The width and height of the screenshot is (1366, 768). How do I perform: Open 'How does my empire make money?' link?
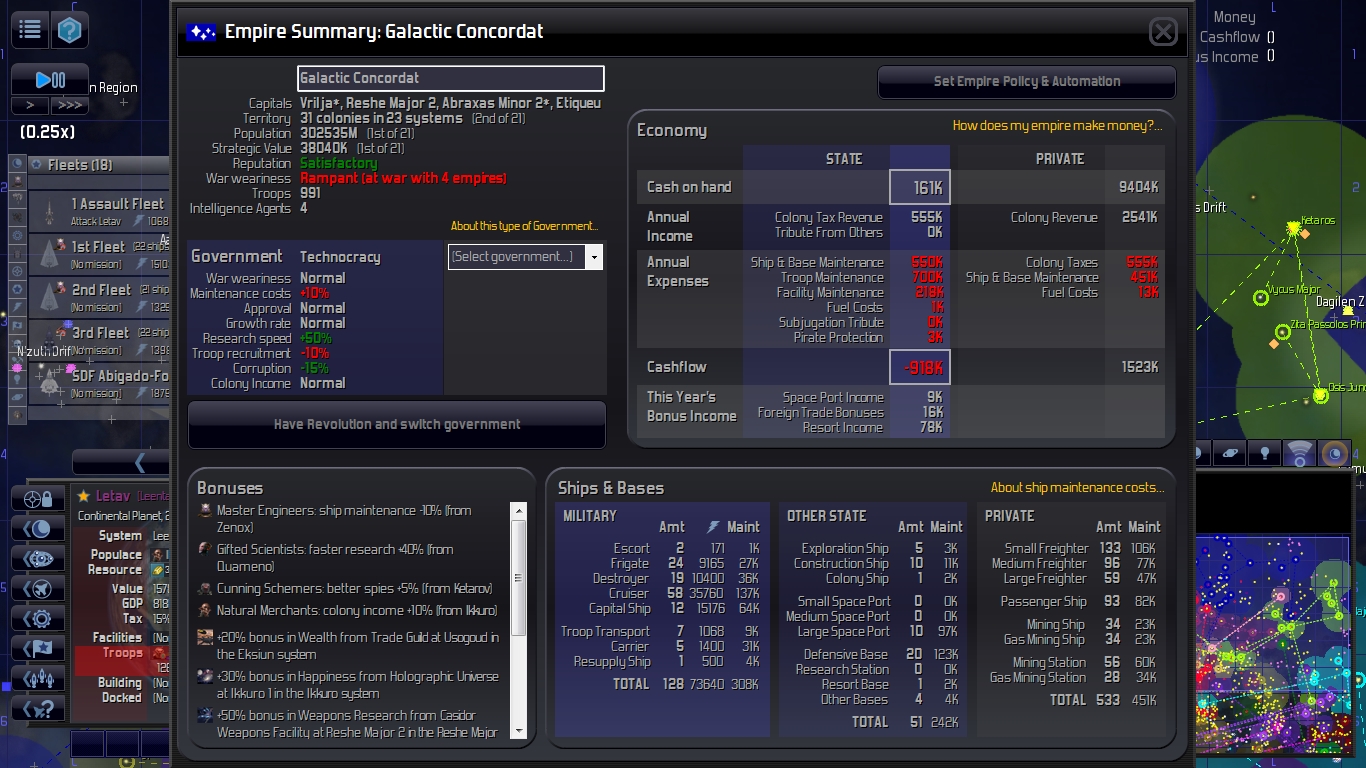pyautogui.click(x=1058, y=126)
